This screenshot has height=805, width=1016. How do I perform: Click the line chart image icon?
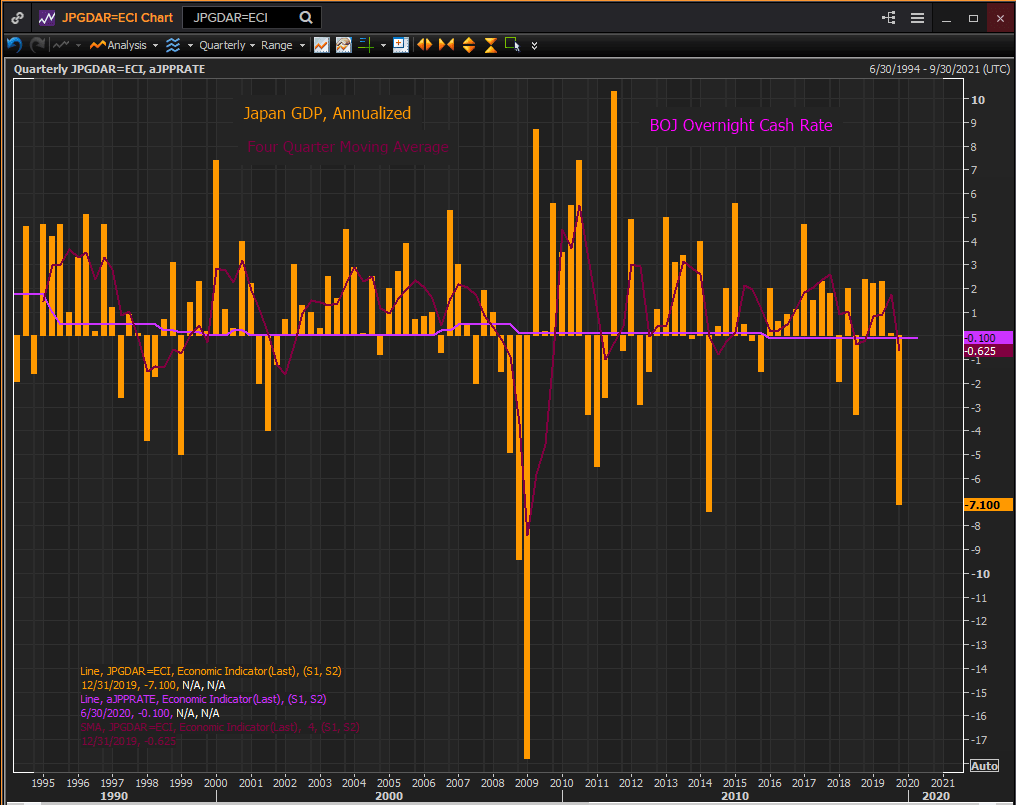point(321,45)
